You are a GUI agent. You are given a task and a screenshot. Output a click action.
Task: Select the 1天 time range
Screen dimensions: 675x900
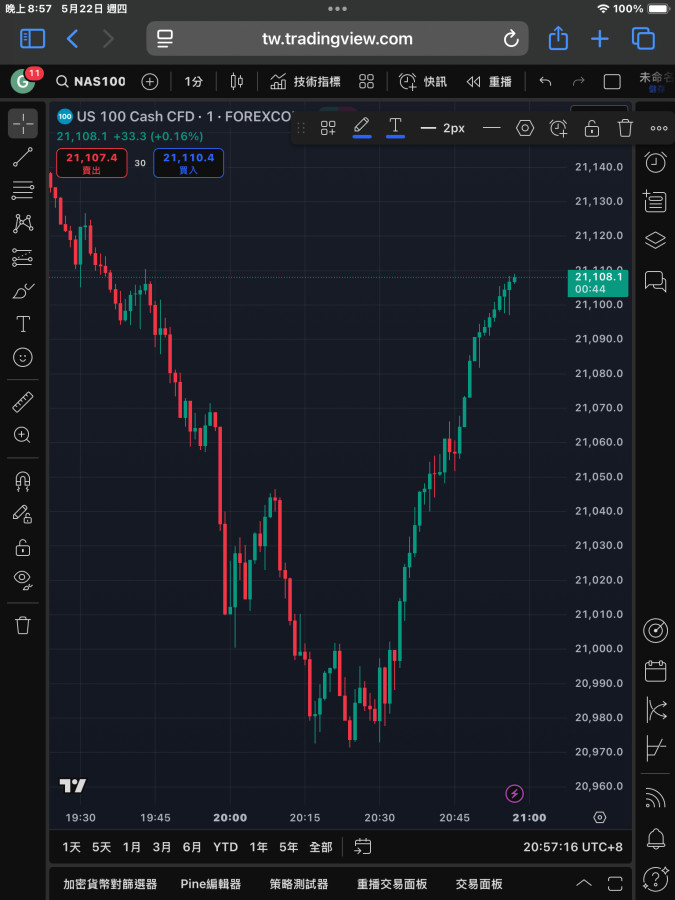[72, 847]
